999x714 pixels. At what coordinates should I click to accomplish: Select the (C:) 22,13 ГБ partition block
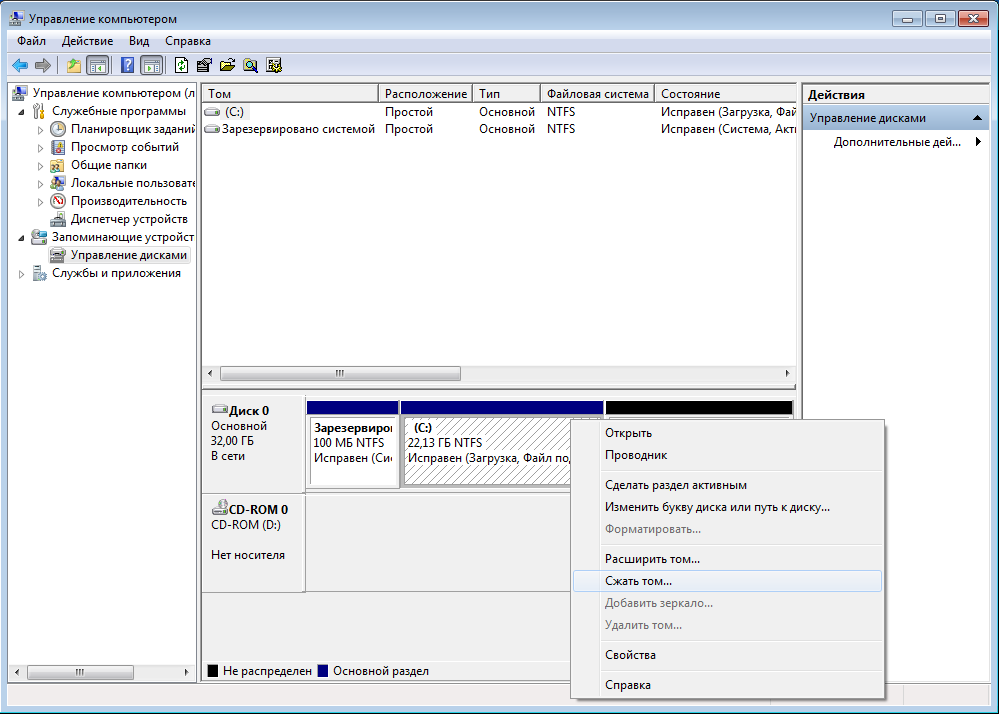pos(487,451)
